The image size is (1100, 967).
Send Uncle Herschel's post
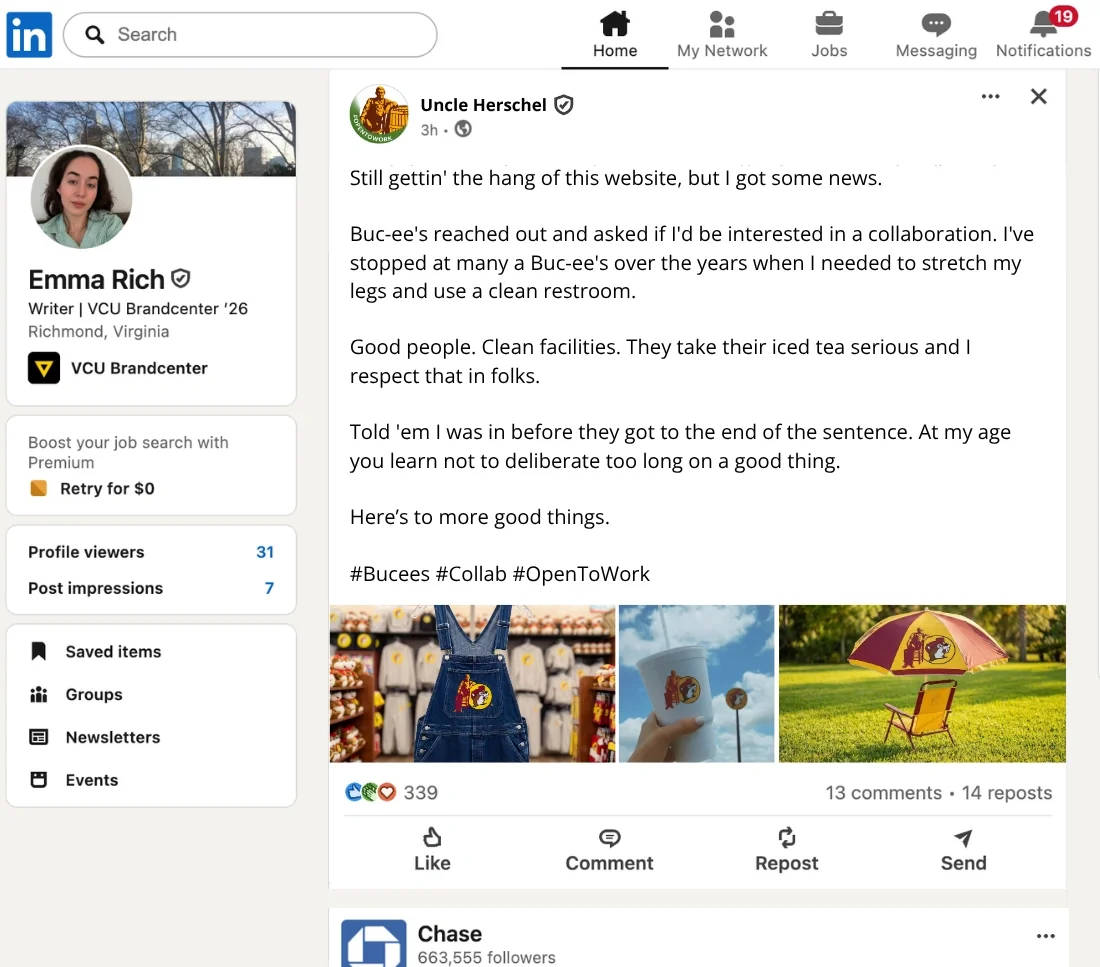[x=963, y=850]
